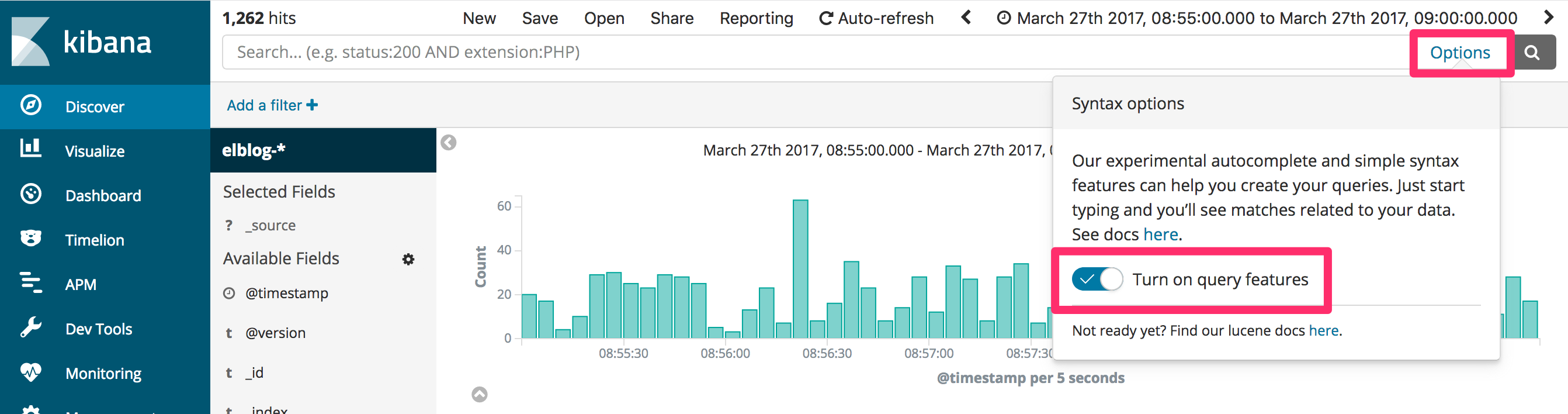This screenshot has height=414, width=1568.
Task: Click the _source selected field
Action: (270, 225)
